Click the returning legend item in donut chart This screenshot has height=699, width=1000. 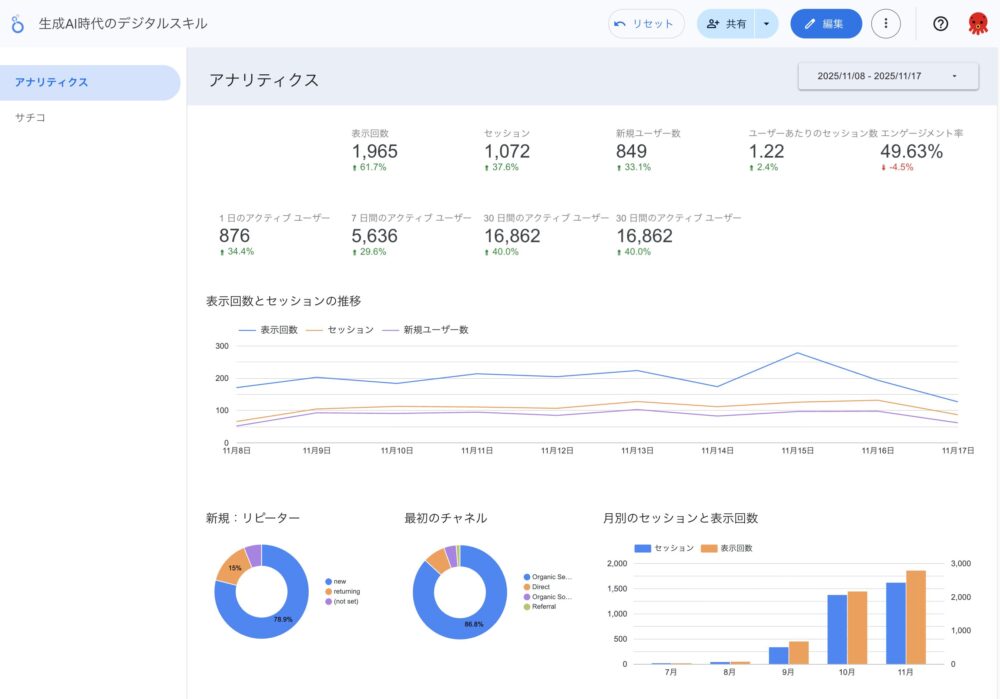[x=346, y=591]
